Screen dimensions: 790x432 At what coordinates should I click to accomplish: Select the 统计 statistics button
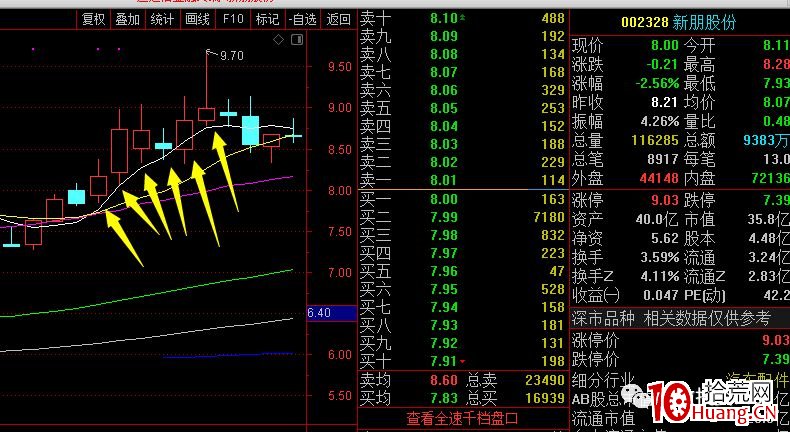tap(162, 20)
